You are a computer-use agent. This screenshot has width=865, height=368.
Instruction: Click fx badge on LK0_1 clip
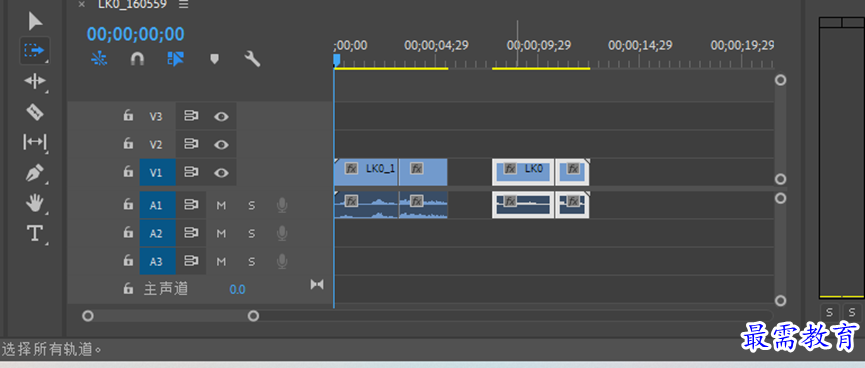click(x=351, y=168)
